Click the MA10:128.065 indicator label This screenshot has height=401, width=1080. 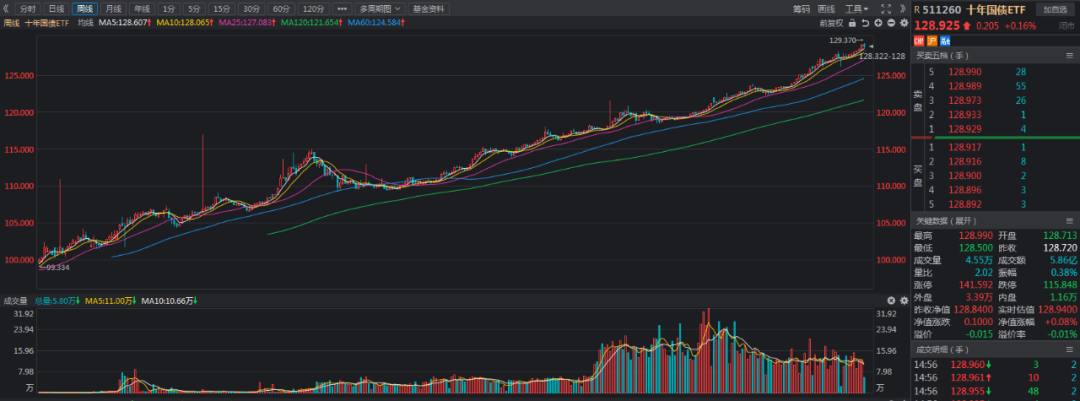pos(184,23)
